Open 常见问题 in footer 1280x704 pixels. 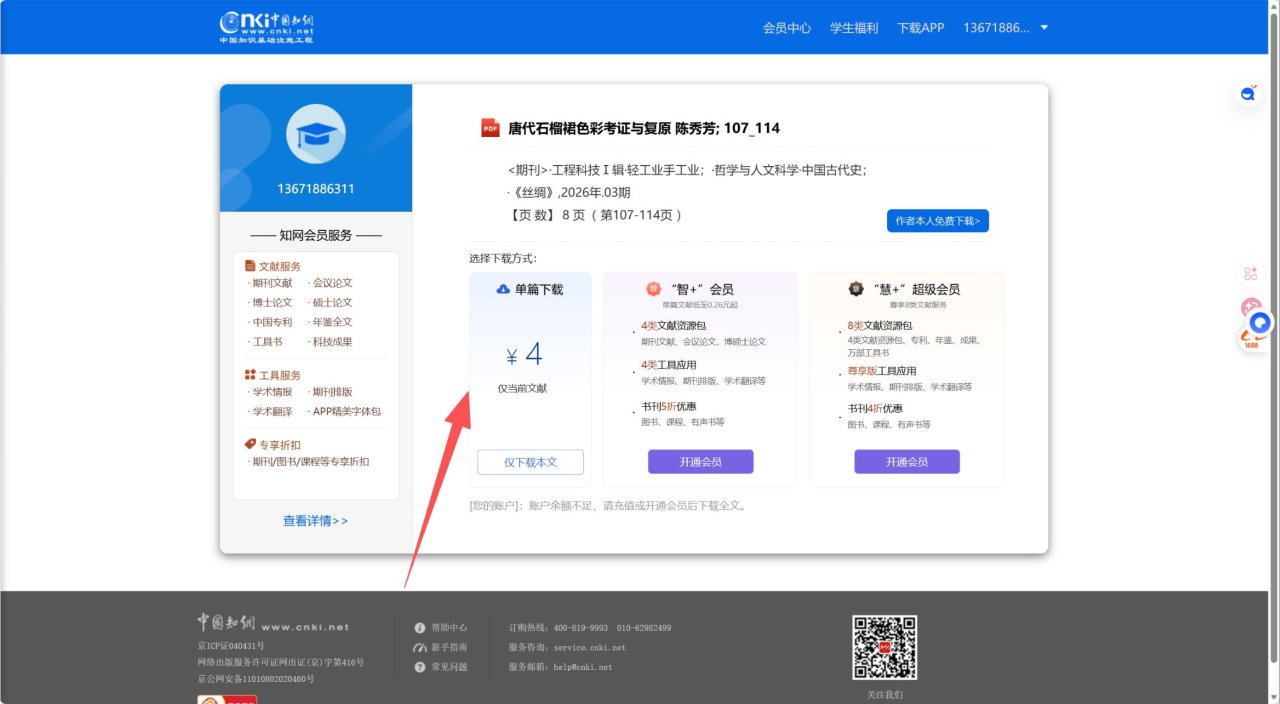(449, 667)
